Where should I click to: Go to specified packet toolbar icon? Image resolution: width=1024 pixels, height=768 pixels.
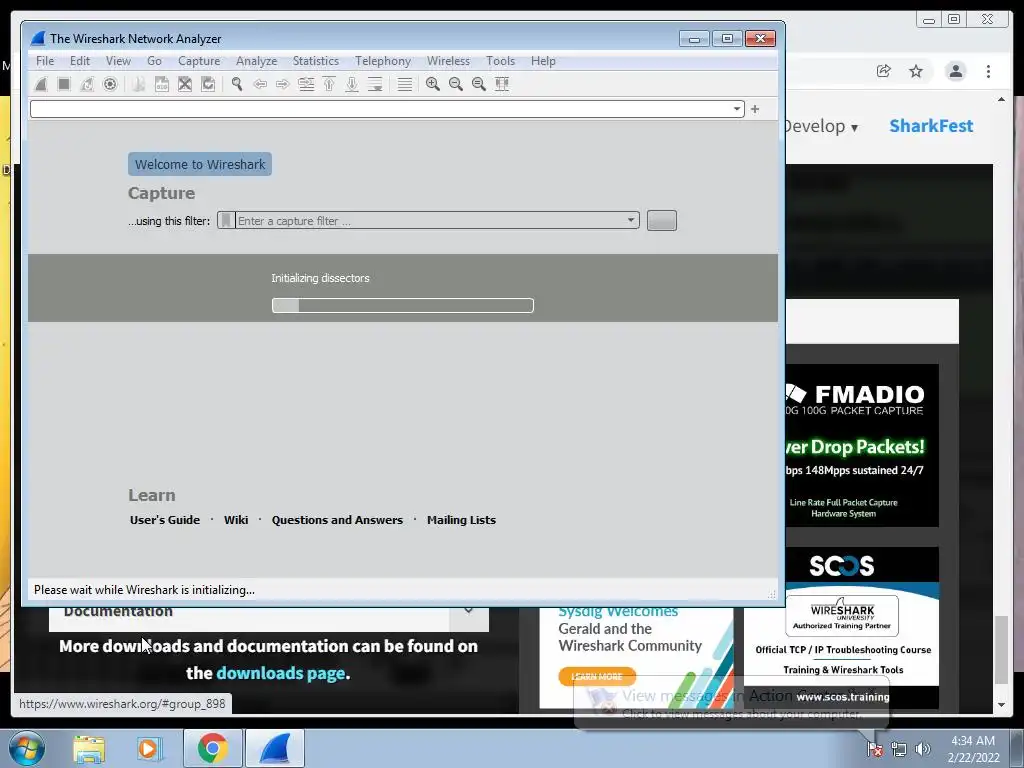(306, 84)
